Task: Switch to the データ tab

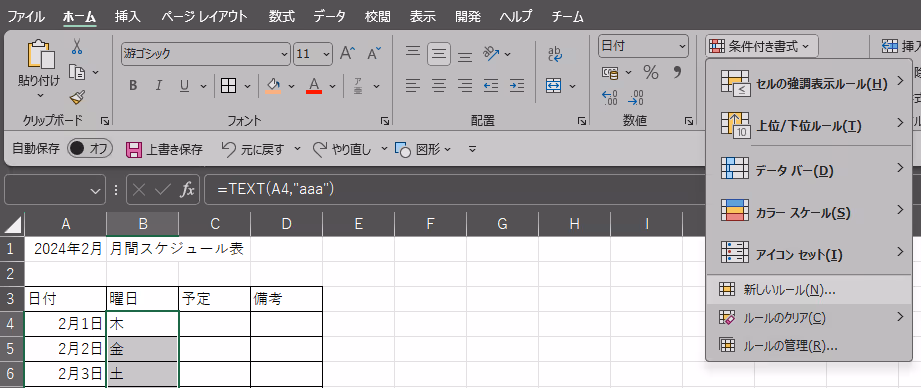Action: [330, 16]
